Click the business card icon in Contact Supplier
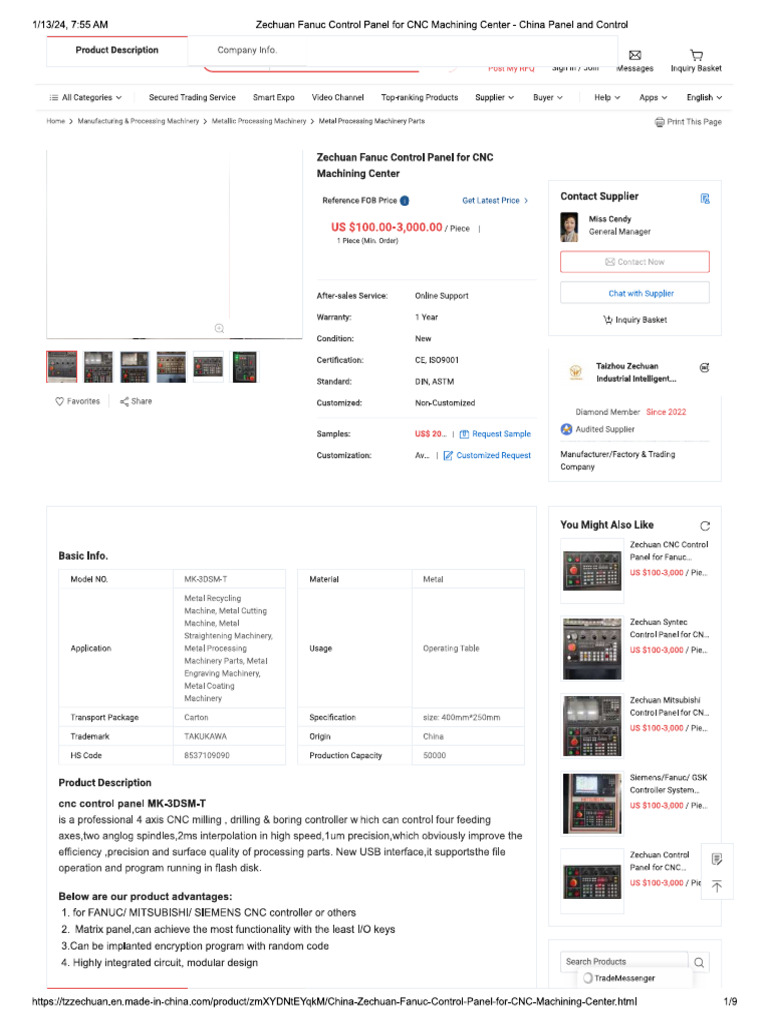Image resolution: width=768 pixels, height=1024 pixels. [705, 199]
